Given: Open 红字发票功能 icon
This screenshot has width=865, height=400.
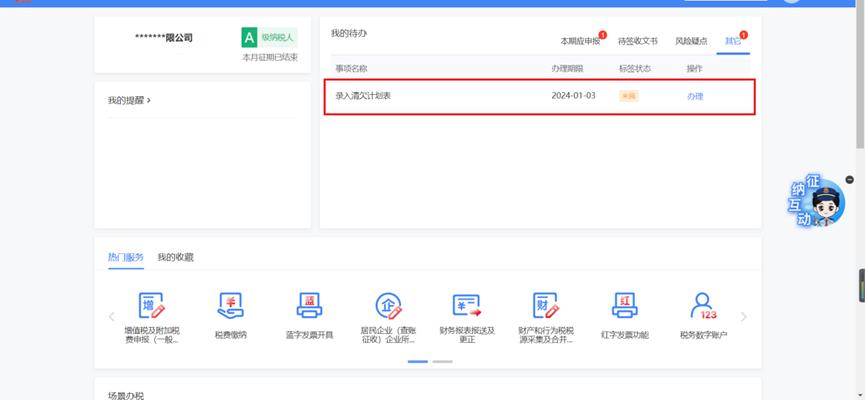Looking at the screenshot, I should (625, 305).
